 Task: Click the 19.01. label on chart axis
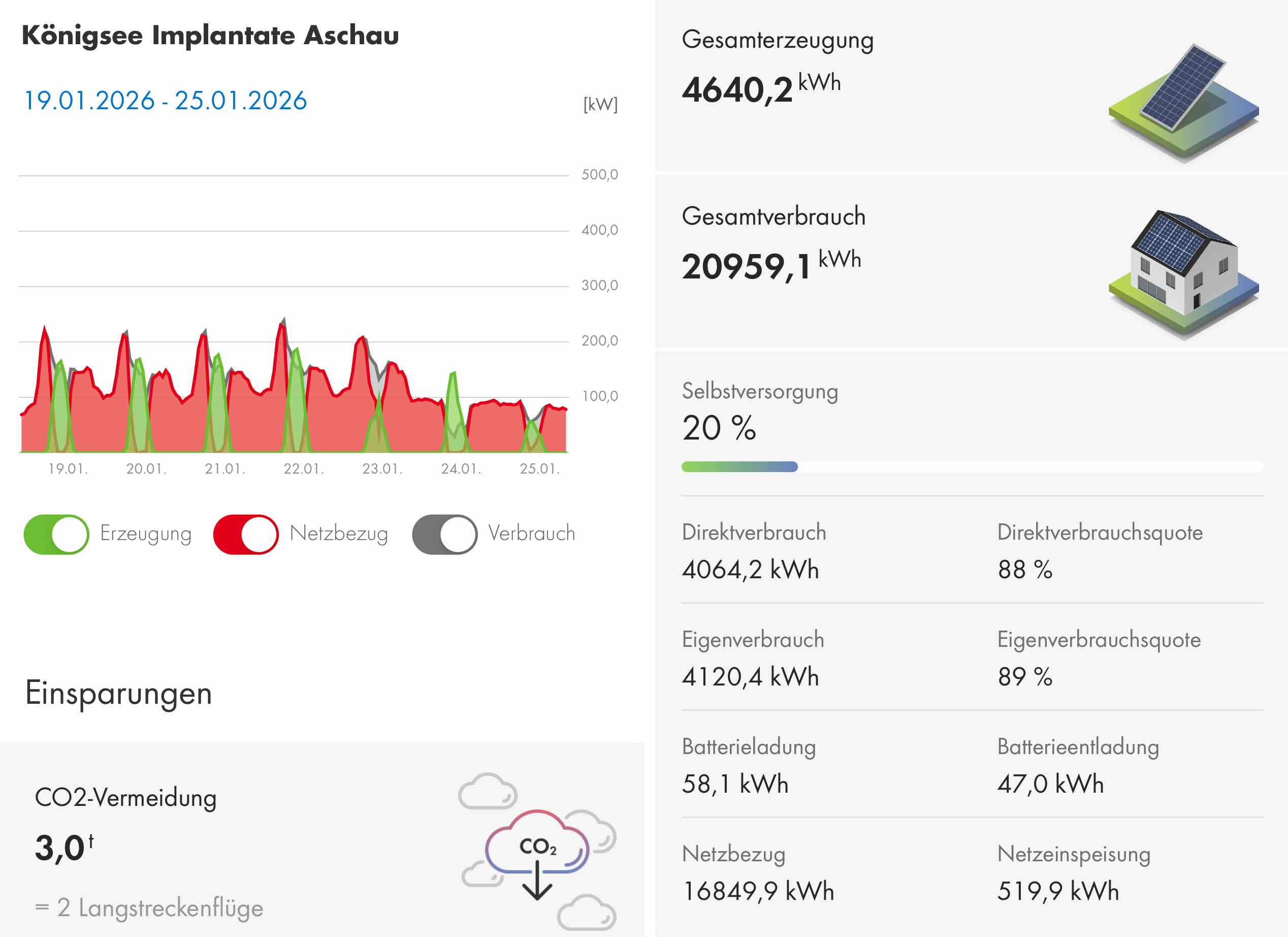68,469
